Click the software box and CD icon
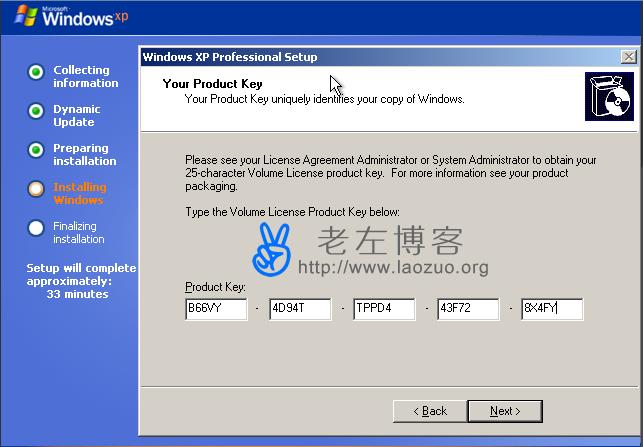This screenshot has width=643, height=447. 609,97
